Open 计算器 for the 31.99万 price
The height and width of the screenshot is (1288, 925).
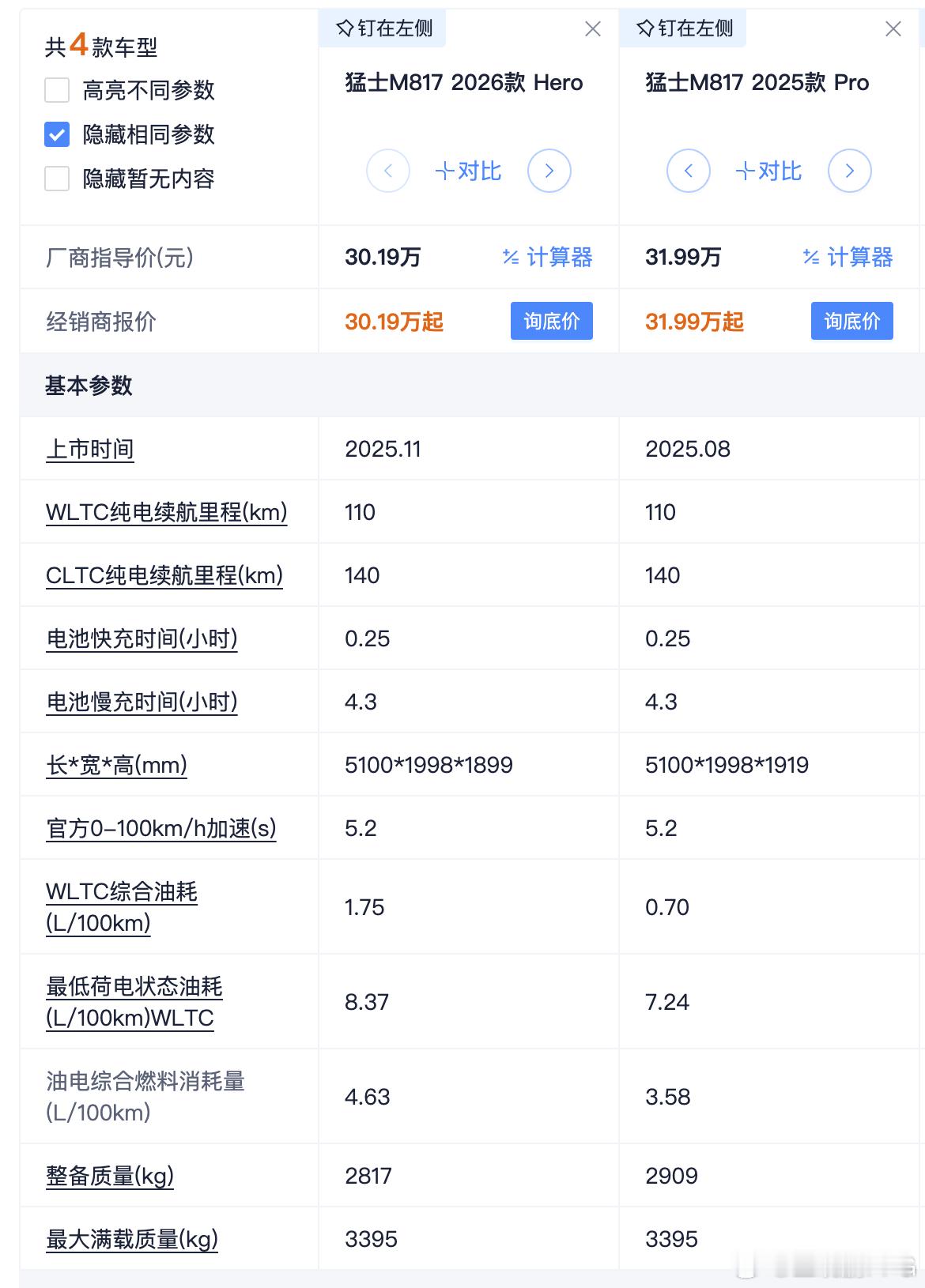(848, 257)
